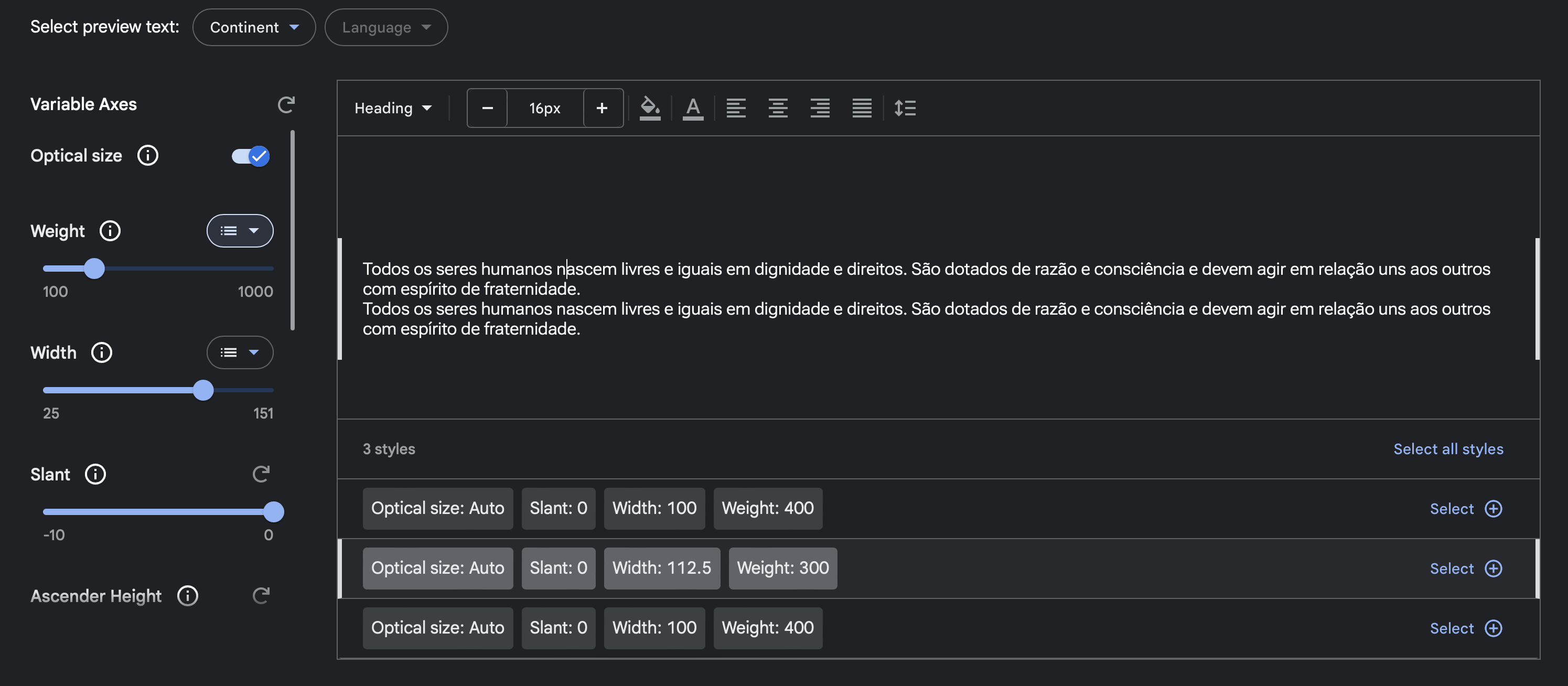Reset the Slant axis
Image resolution: width=1568 pixels, height=686 pixels.
tap(261, 474)
